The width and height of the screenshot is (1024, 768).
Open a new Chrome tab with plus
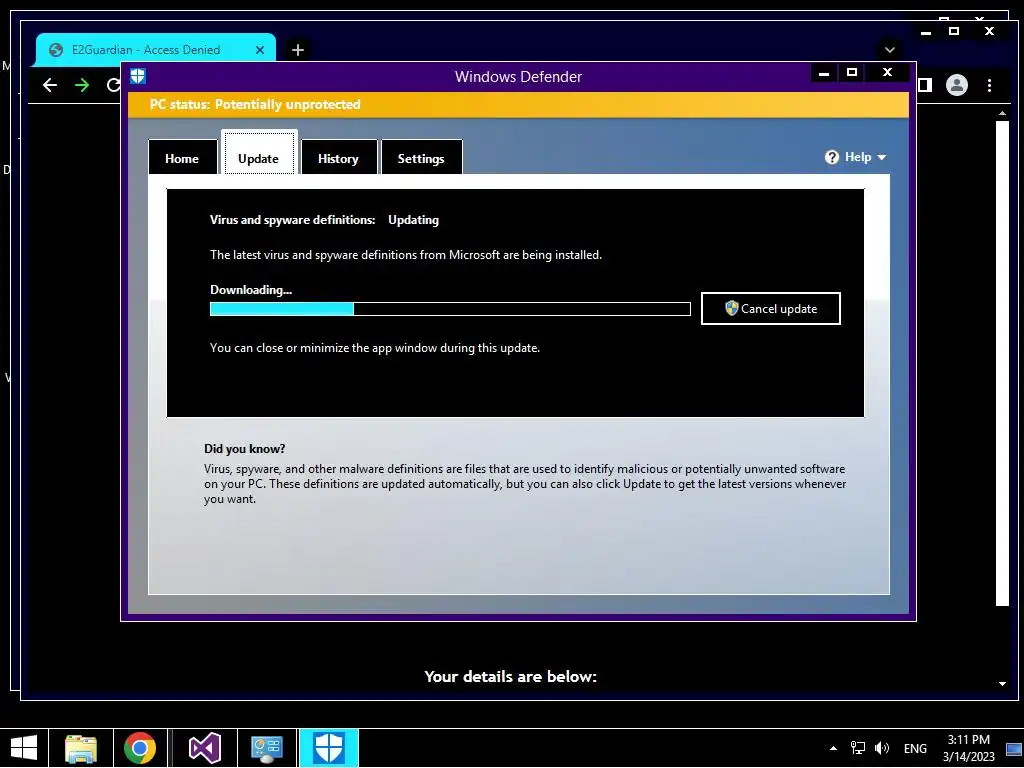click(298, 50)
